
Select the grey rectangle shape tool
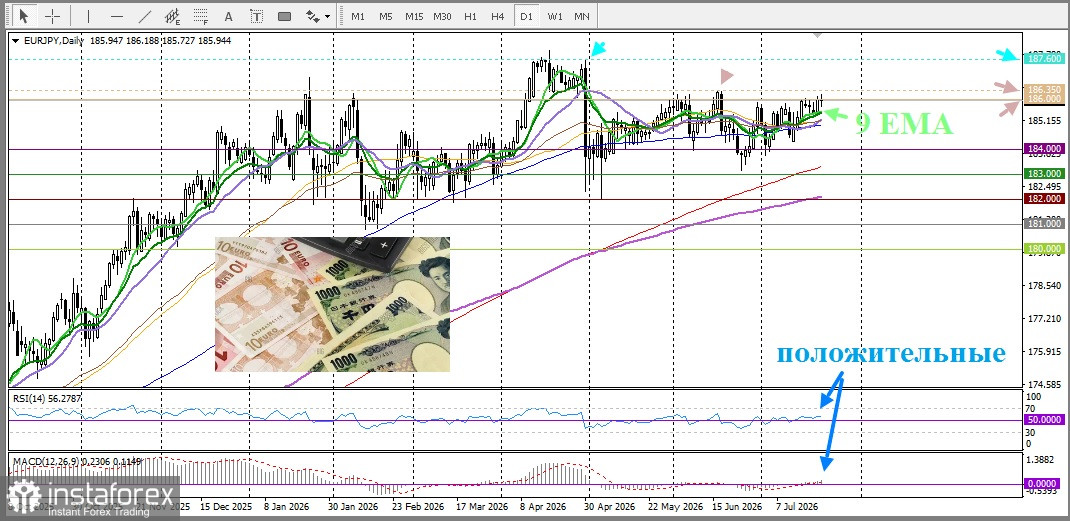[x=285, y=15]
